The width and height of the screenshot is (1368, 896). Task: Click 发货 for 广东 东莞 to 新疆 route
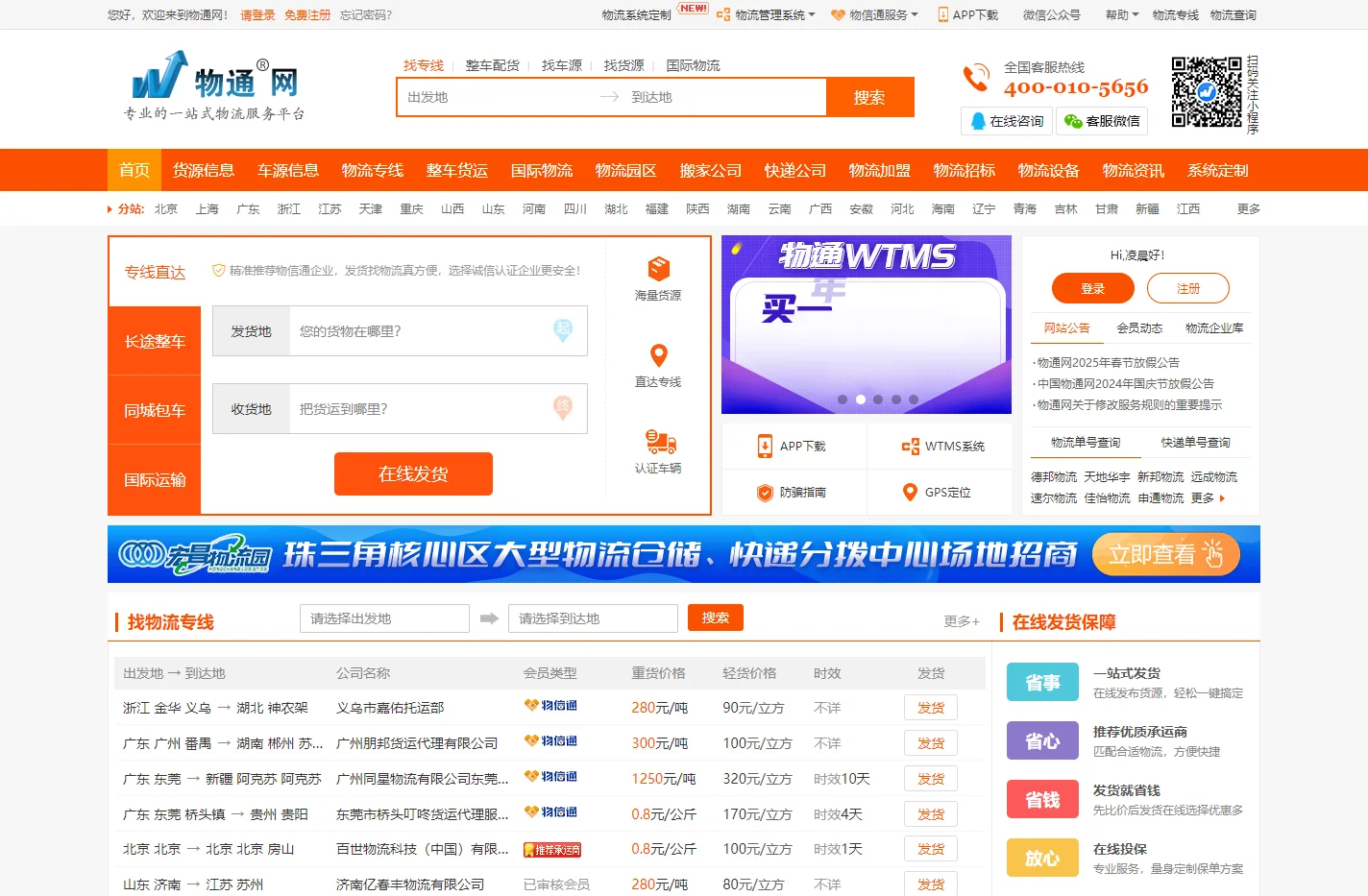[x=931, y=779]
